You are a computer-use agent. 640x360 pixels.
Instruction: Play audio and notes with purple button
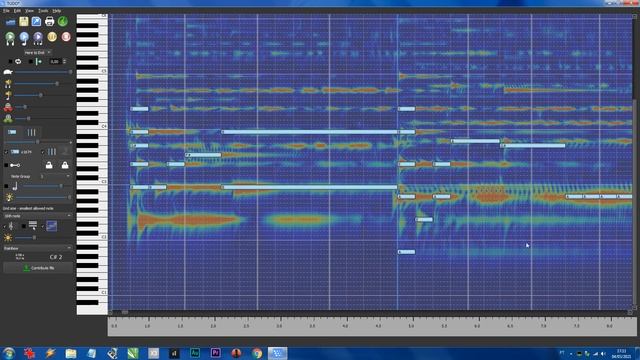(38, 38)
